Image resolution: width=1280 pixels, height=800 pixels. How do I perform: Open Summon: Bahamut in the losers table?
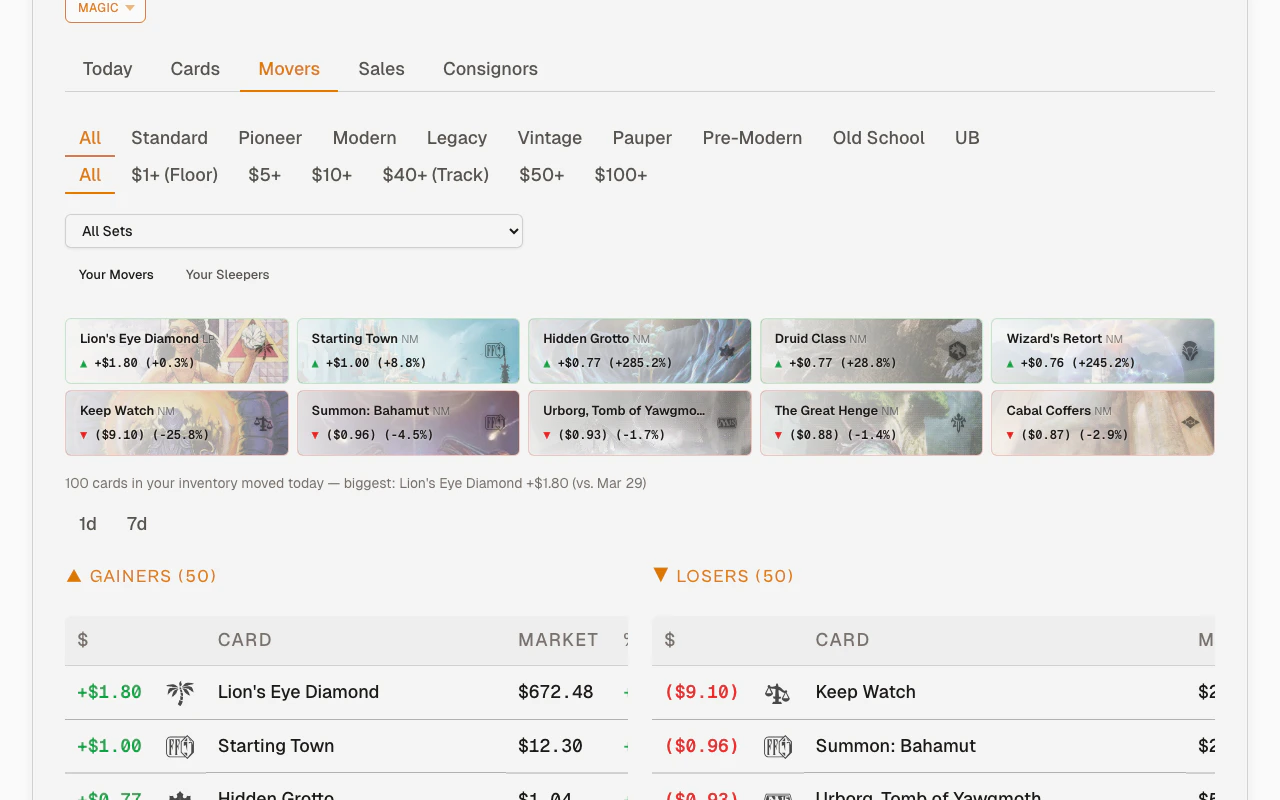click(x=895, y=746)
